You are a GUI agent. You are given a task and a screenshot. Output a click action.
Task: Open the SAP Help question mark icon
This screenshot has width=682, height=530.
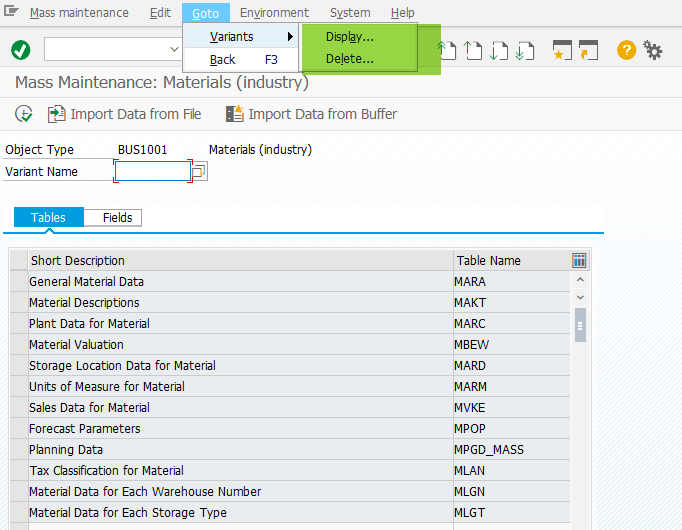pyautogui.click(x=626, y=50)
